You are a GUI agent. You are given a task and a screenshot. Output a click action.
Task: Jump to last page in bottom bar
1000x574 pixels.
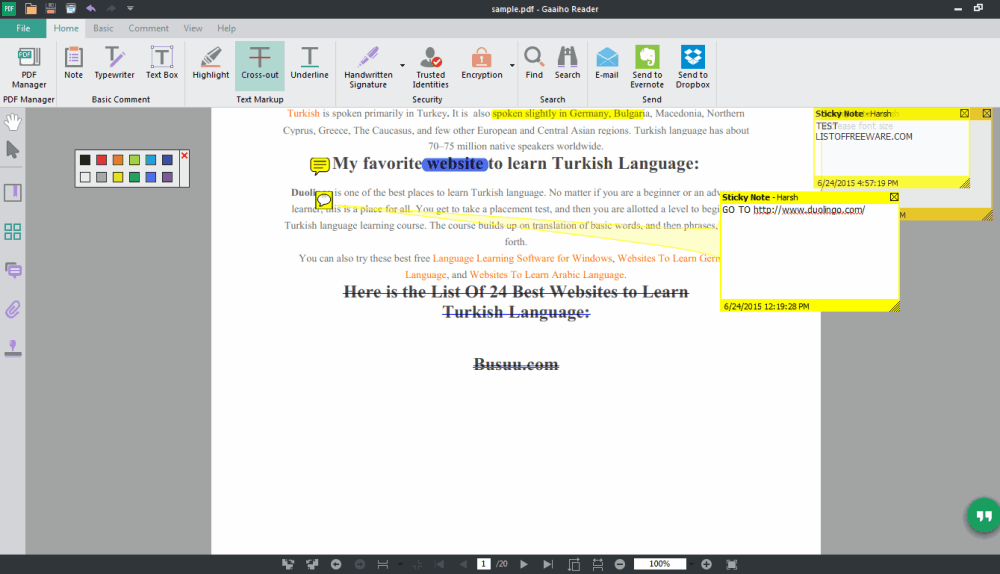(x=548, y=564)
